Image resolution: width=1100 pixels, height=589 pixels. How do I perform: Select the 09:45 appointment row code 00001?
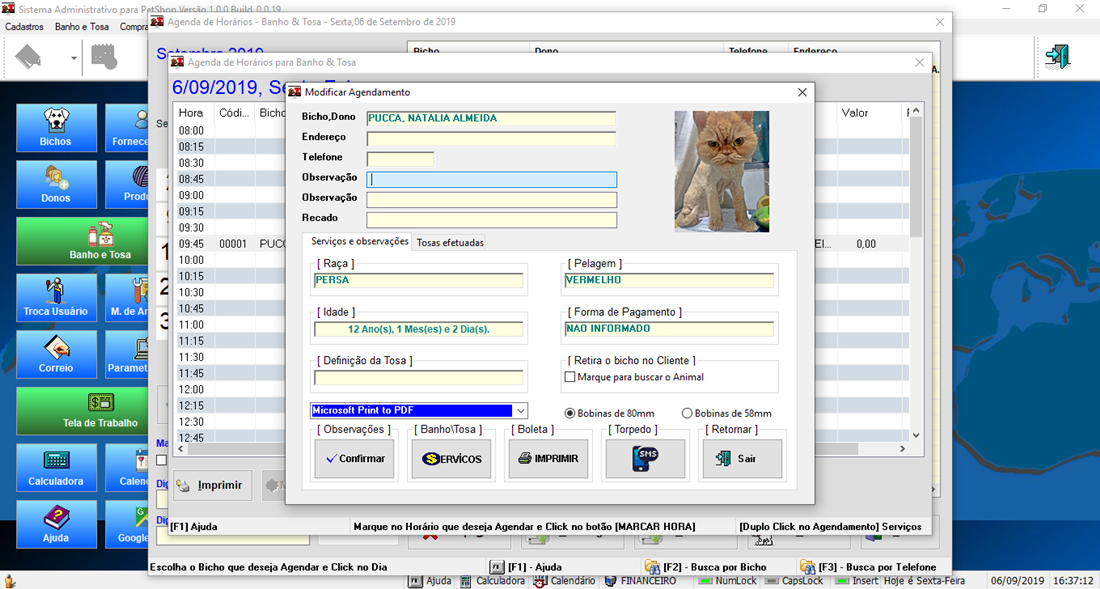230,244
